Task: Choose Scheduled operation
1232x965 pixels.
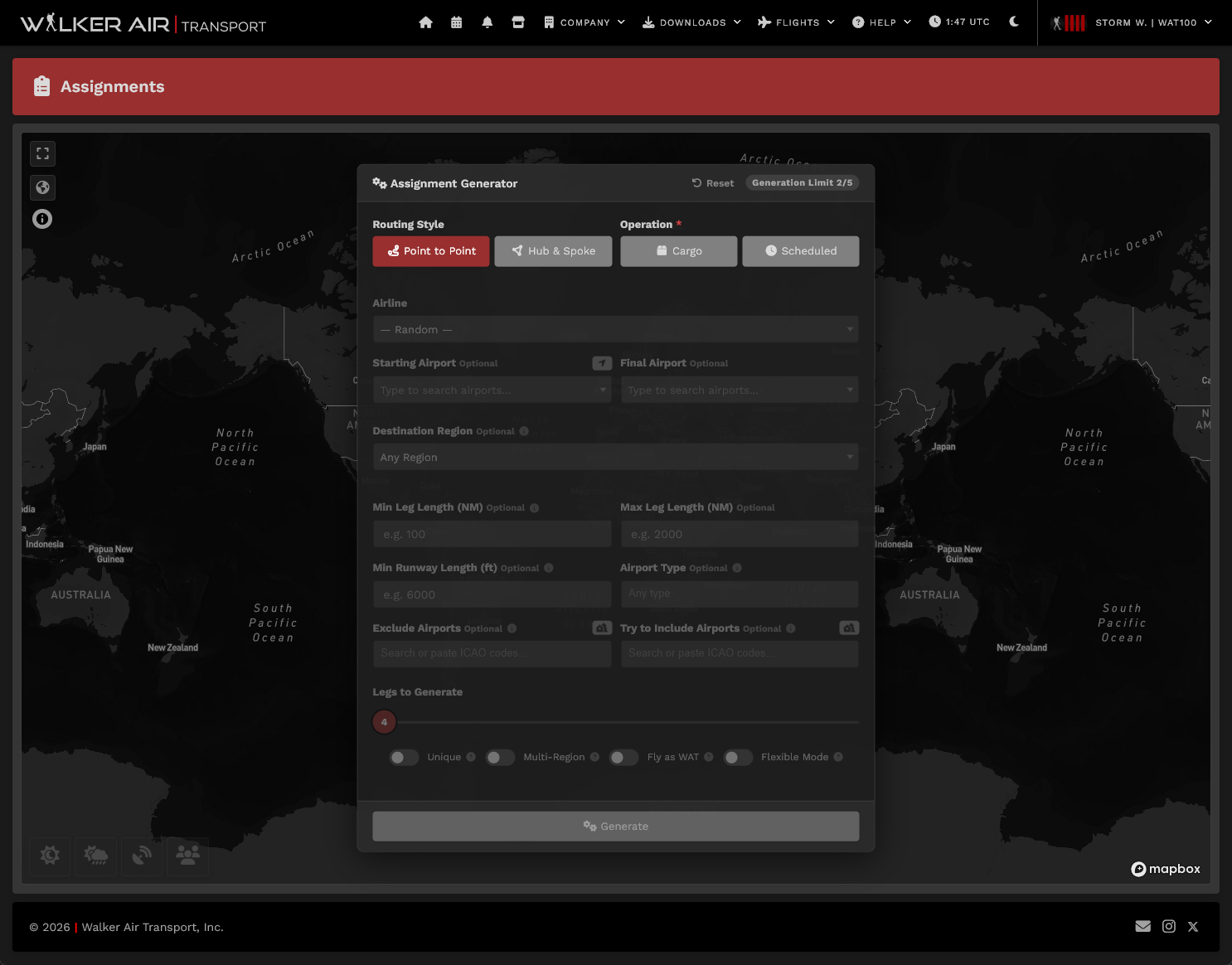Action: click(x=801, y=251)
